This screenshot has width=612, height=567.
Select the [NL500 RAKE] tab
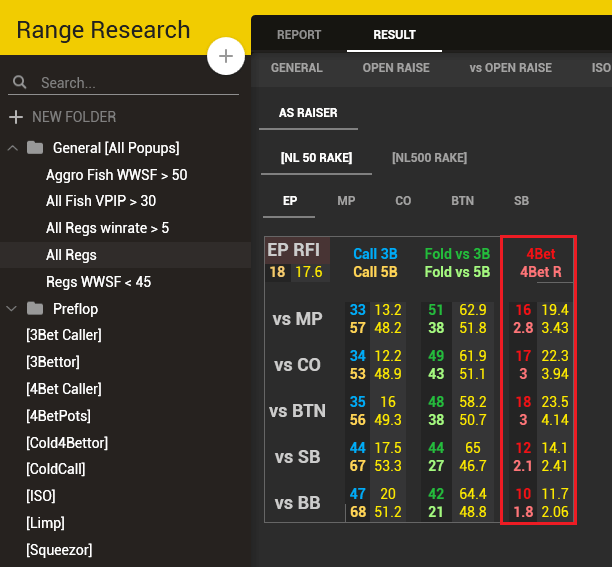[x=429, y=158]
